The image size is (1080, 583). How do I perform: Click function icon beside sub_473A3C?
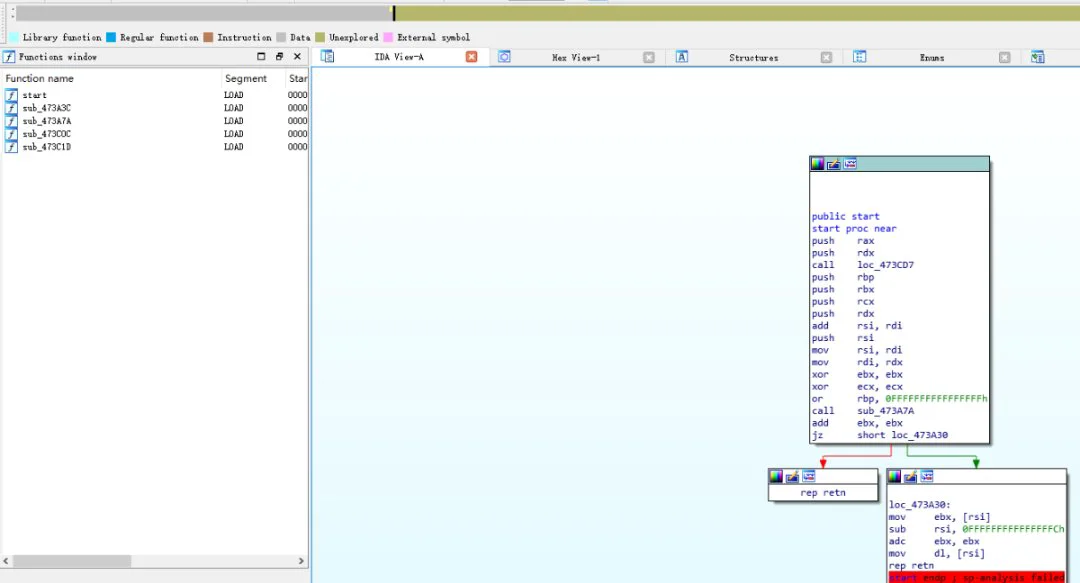click(x=11, y=108)
